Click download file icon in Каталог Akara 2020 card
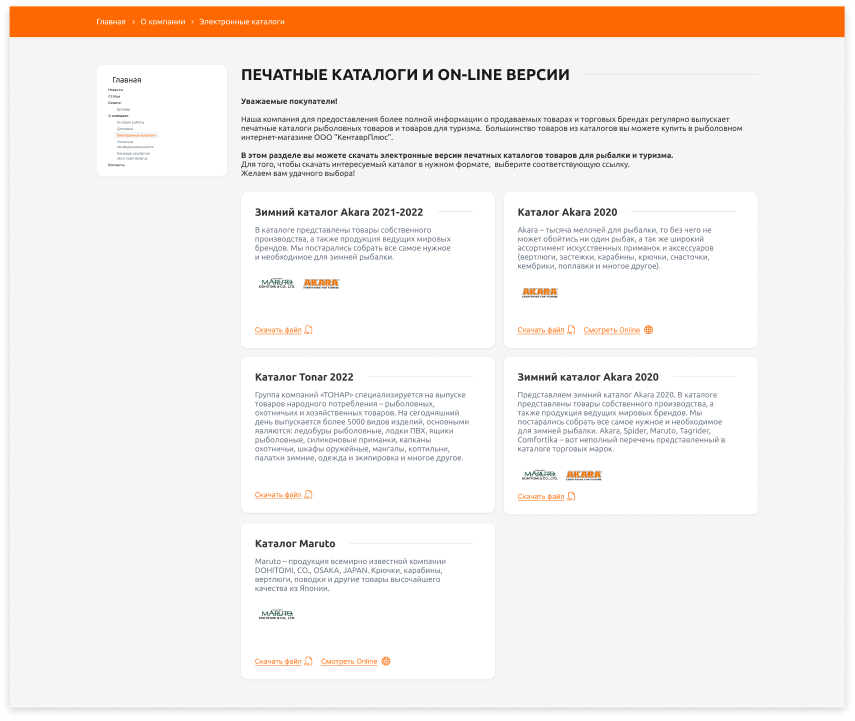The width and height of the screenshot is (855, 721). click(571, 330)
